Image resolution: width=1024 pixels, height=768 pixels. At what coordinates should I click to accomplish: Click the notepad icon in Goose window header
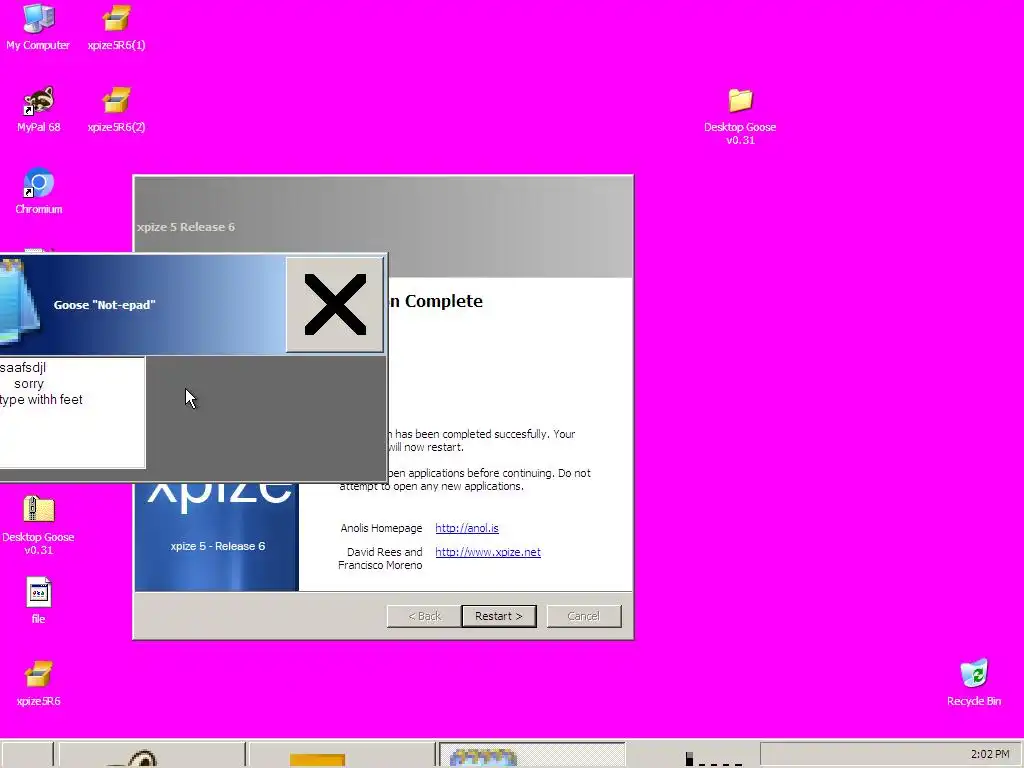click(18, 300)
